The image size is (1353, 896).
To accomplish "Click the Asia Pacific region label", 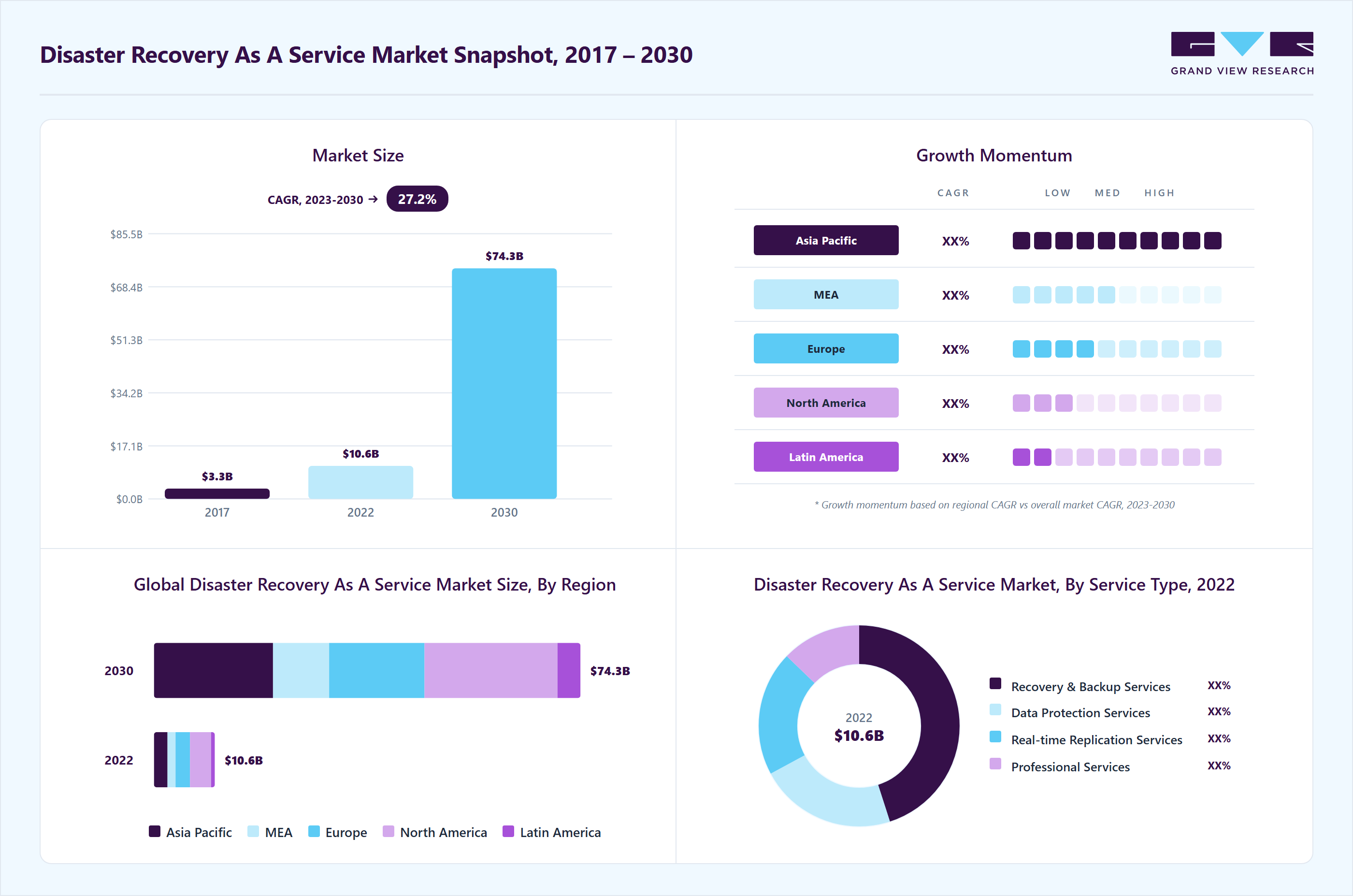I will [x=826, y=241].
